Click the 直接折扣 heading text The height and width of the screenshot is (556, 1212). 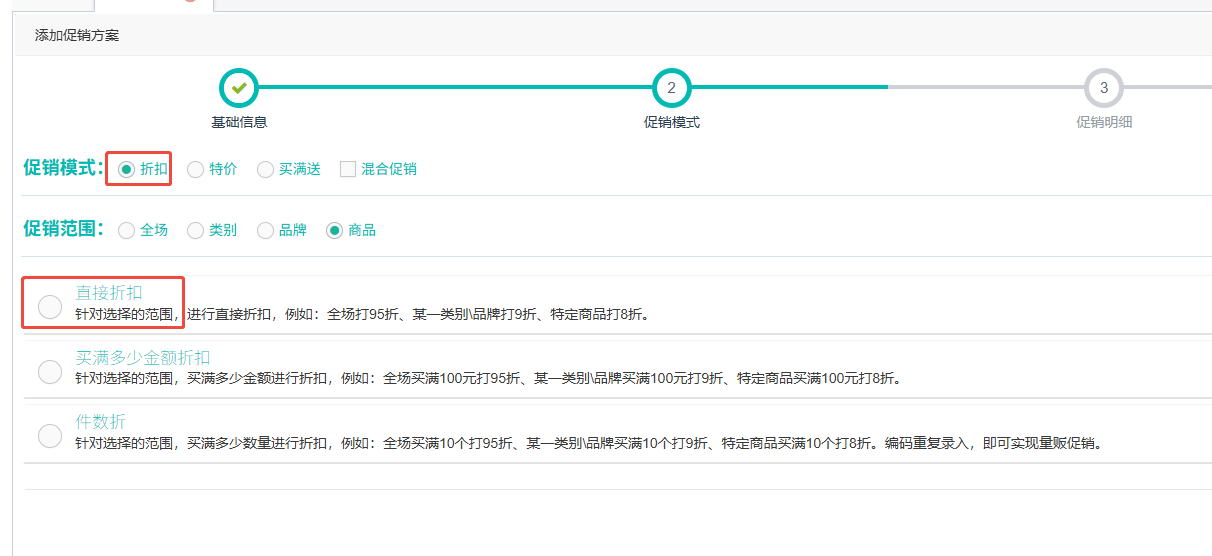point(109,293)
